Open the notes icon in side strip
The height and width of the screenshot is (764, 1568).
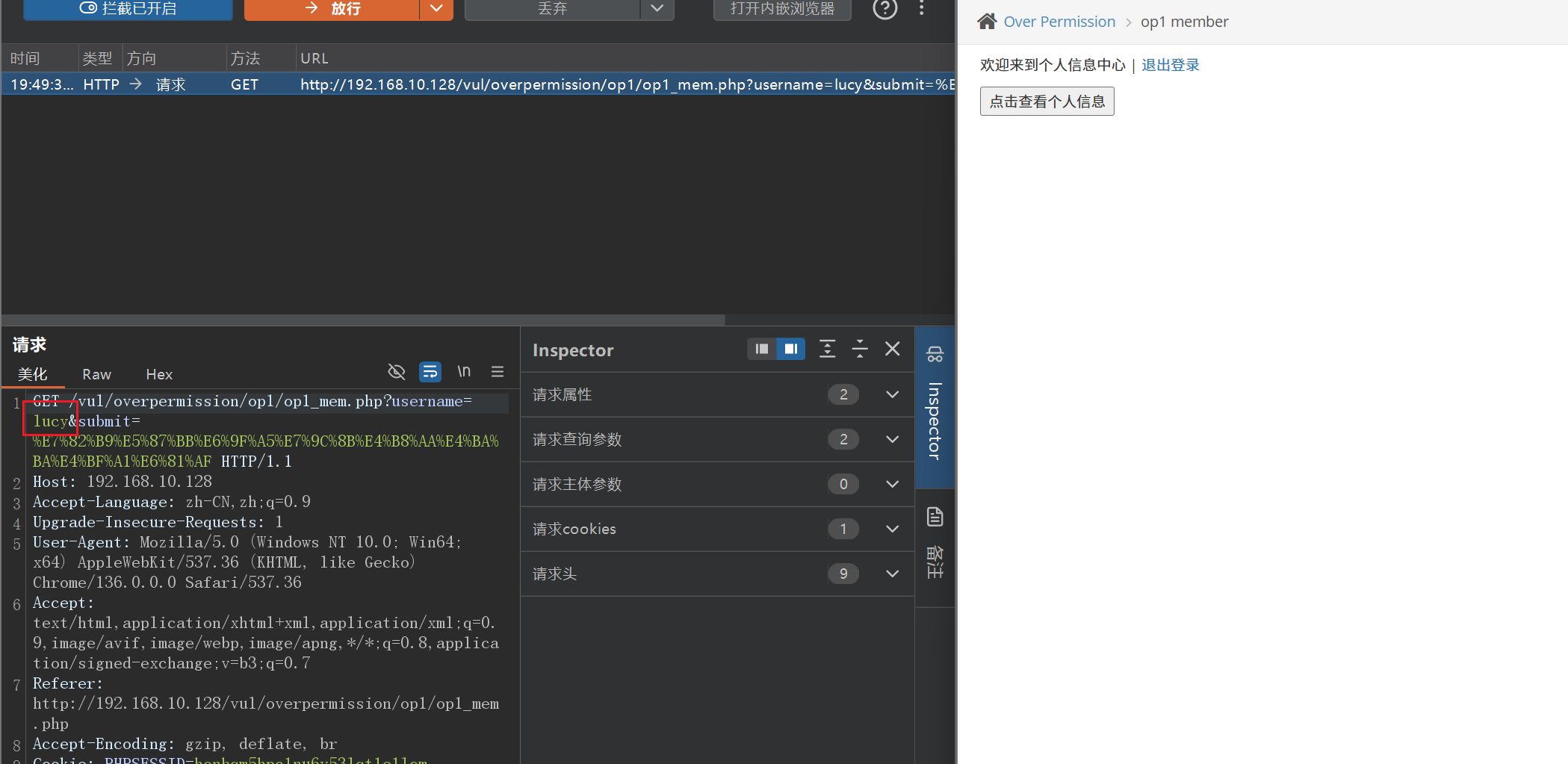pyautogui.click(x=935, y=517)
